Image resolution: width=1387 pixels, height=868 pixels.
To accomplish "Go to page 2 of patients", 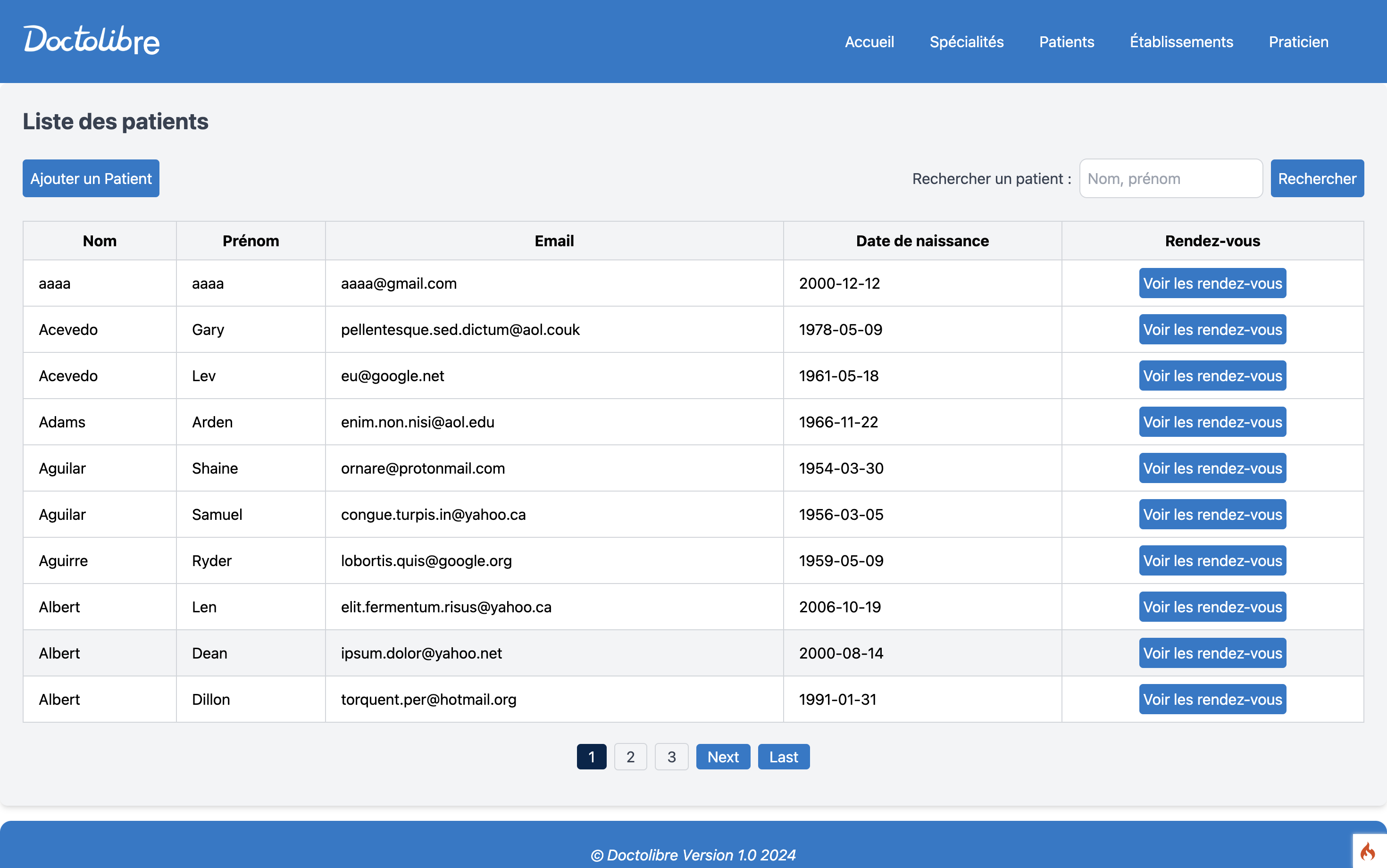I will pos(630,757).
